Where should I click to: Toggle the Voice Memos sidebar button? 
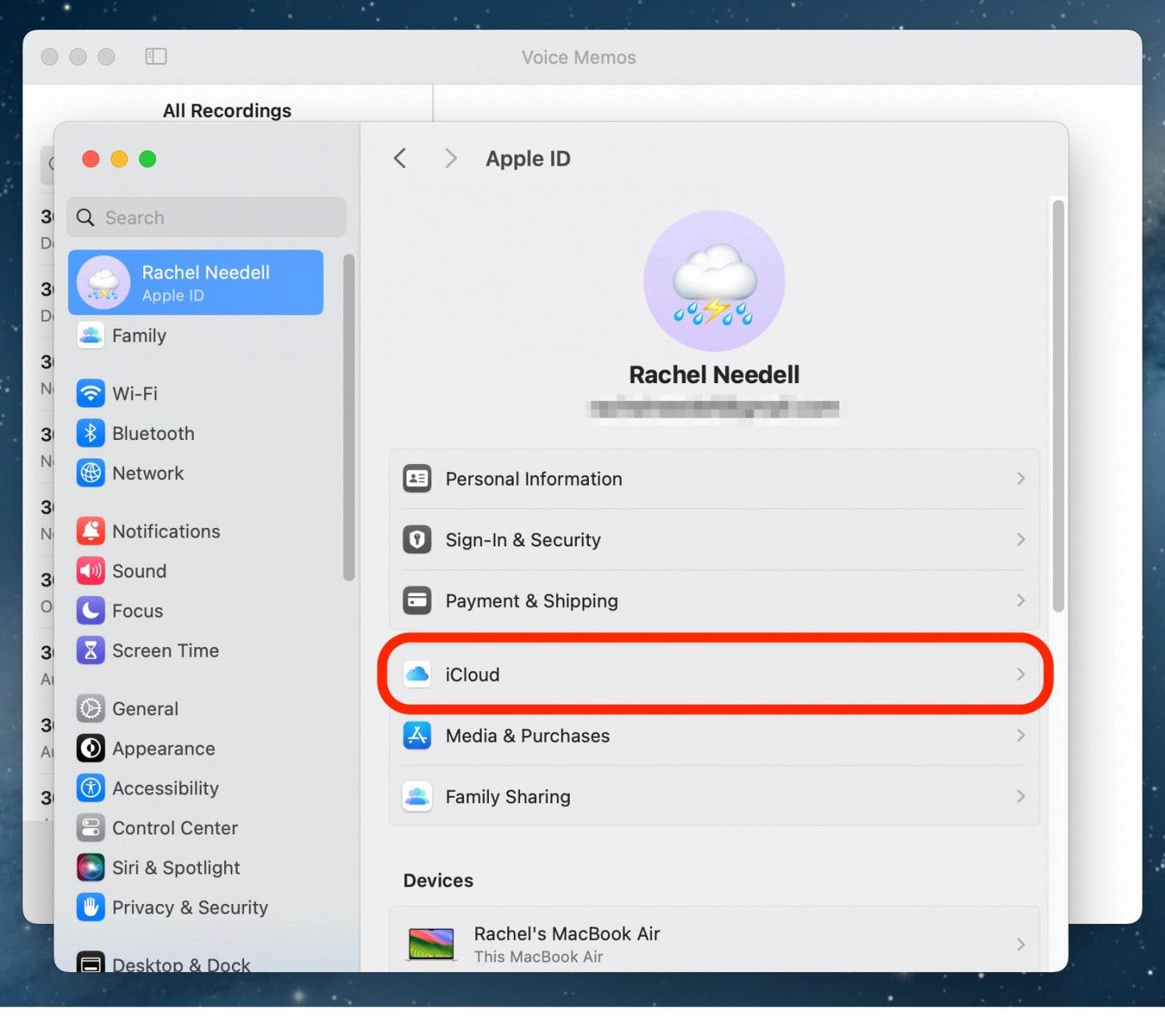155,56
